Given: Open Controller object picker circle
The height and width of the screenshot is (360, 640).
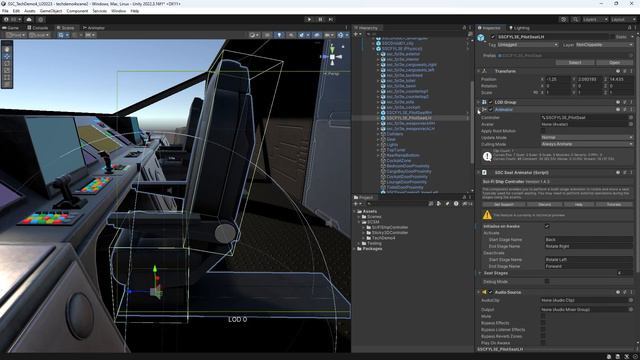Looking at the screenshot, I should [631, 118].
